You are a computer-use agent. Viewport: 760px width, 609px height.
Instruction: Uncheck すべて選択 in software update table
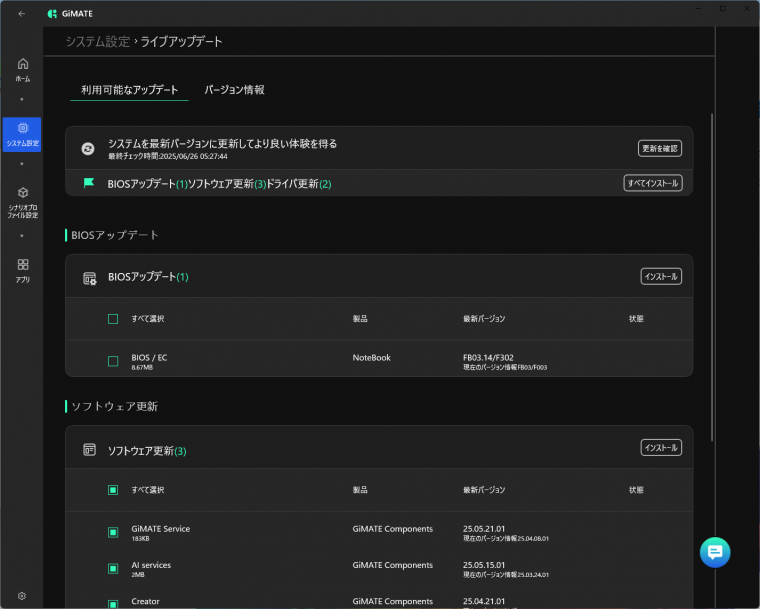pyautogui.click(x=113, y=490)
